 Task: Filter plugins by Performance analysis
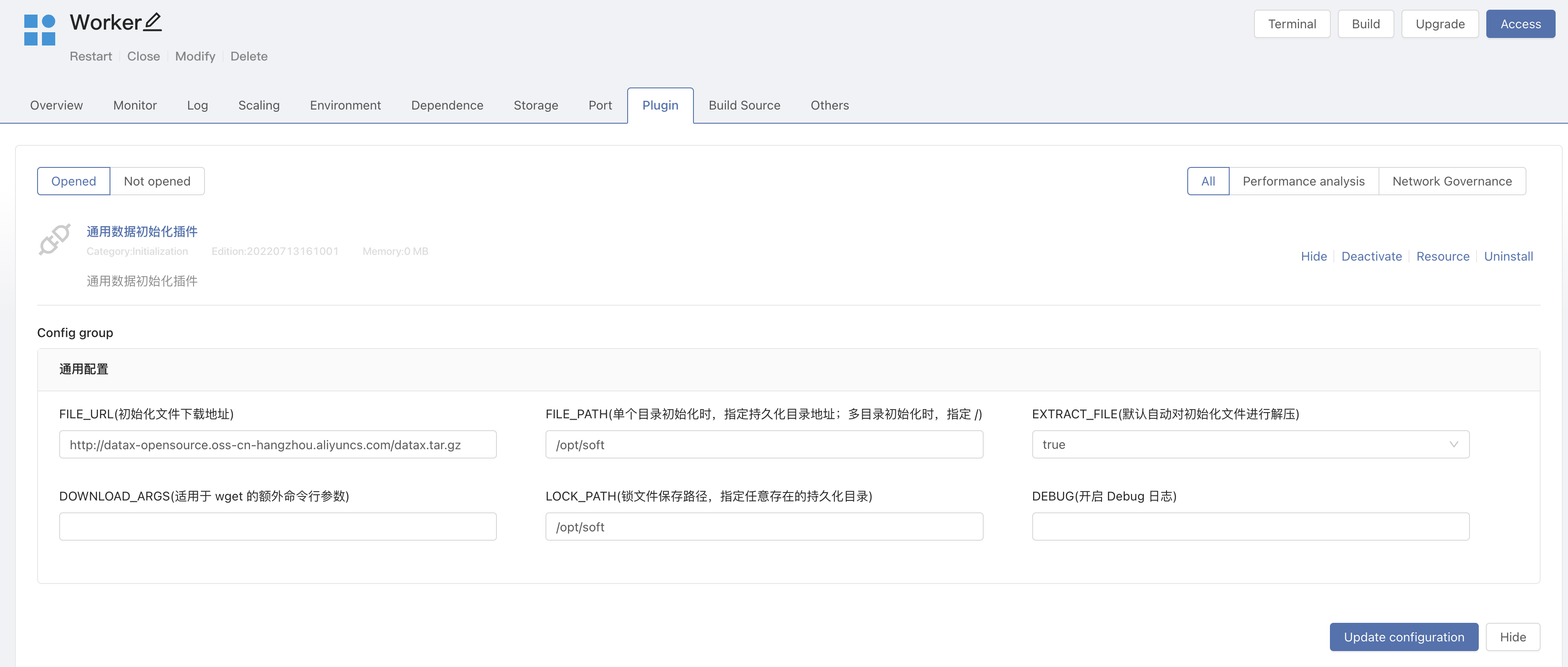1303,182
